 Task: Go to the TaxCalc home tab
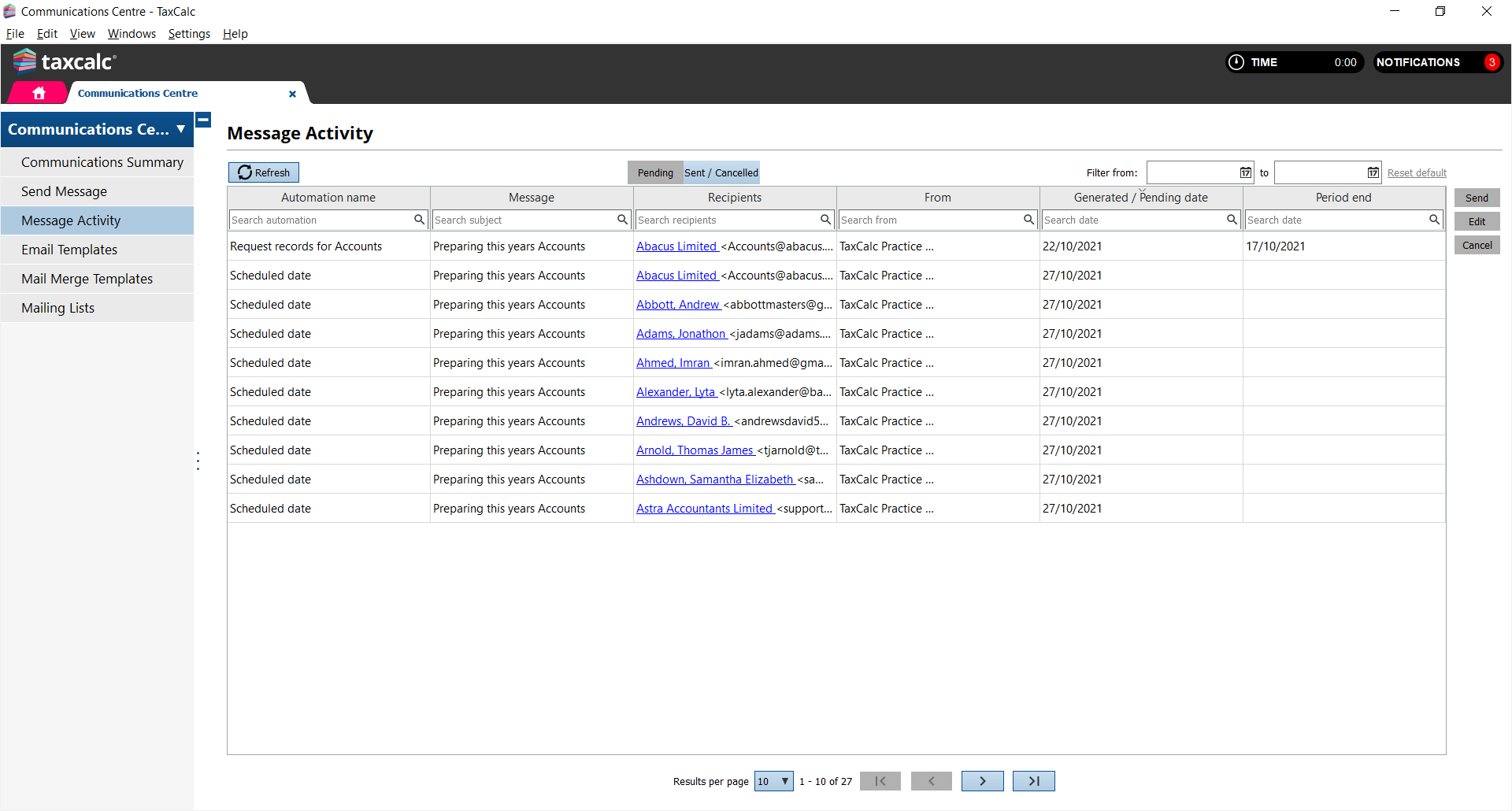click(x=39, y=93)
